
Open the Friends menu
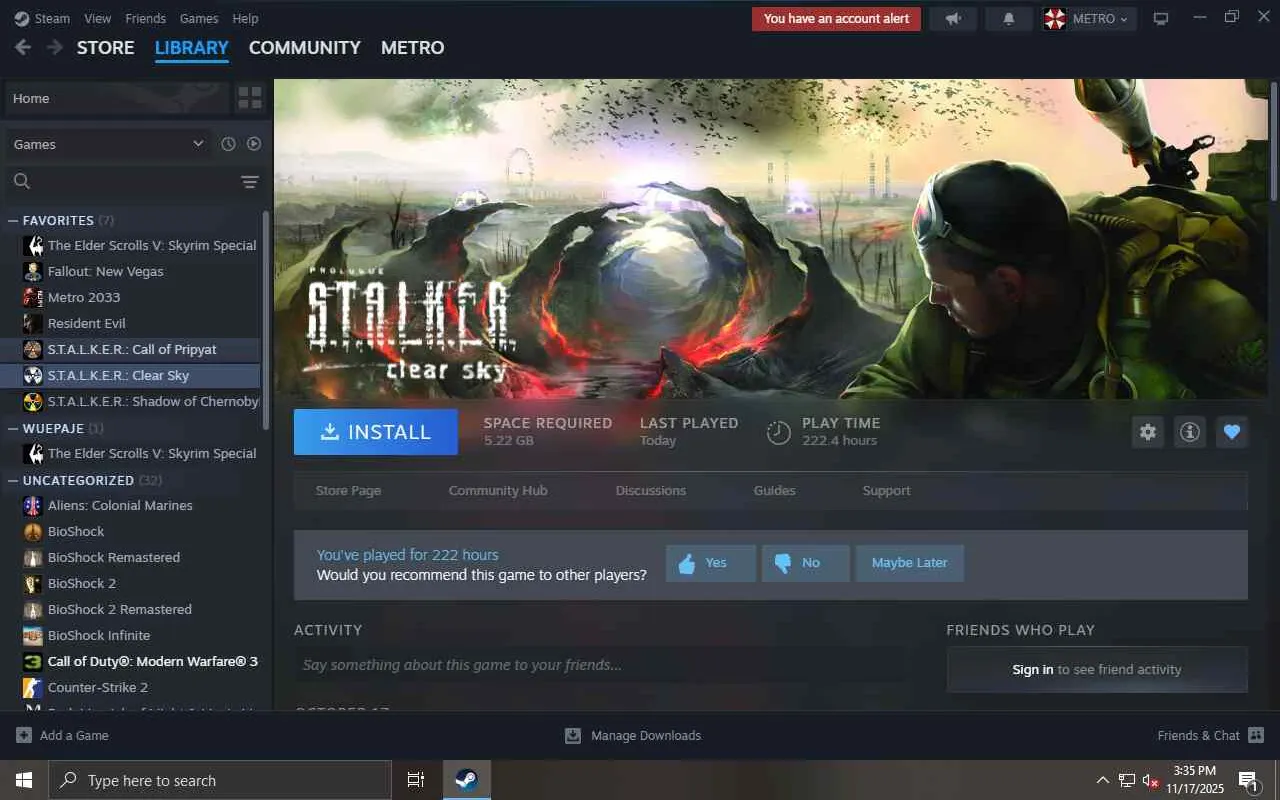click(146, 19)
